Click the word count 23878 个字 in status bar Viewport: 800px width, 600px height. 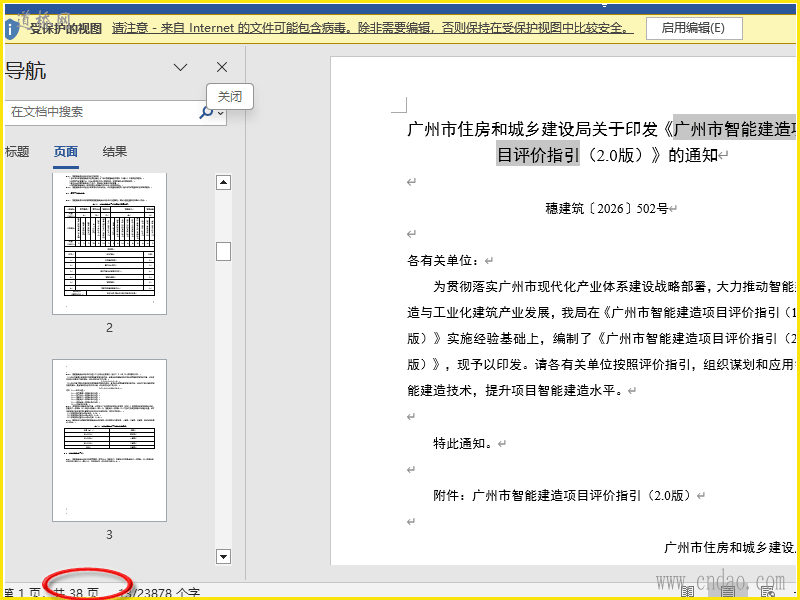click(159, 593)
